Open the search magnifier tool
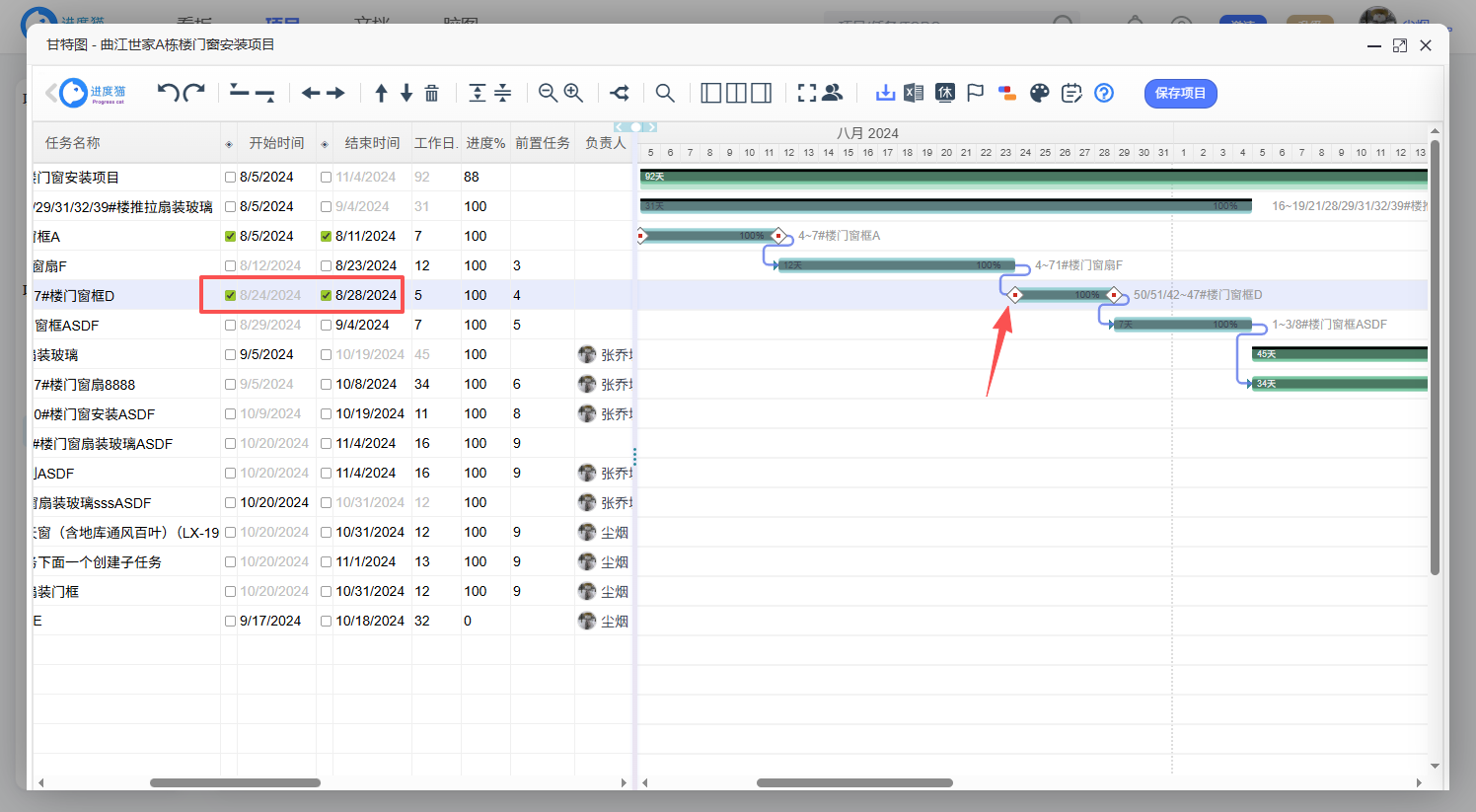Image resolution: width=1476 pixels, height=812 pixels. pyautogui.click(x=665, y=93)
